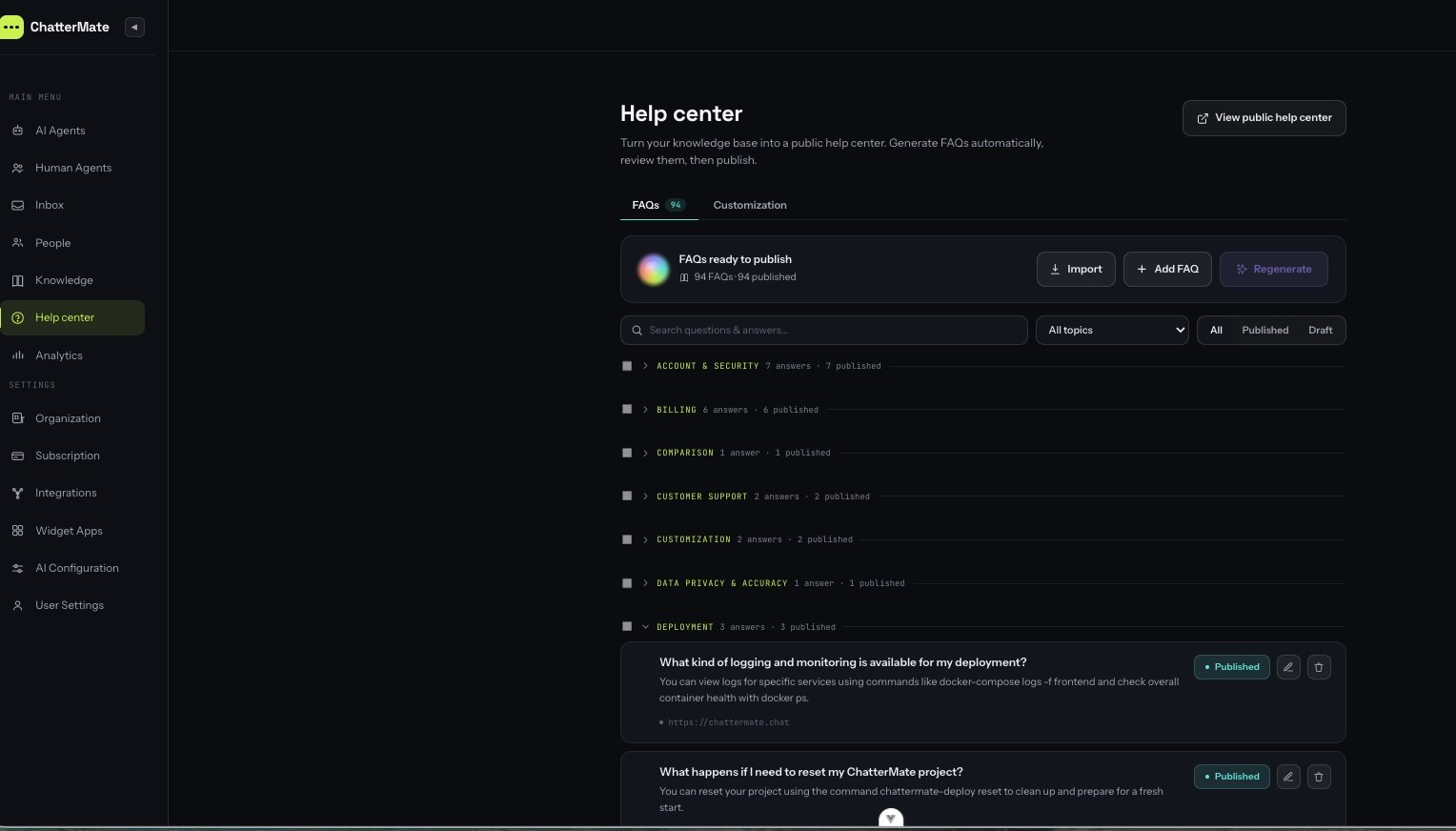Click the Knowledge book icon
Screen dimensions: 1456x831
tap(17, 280)
